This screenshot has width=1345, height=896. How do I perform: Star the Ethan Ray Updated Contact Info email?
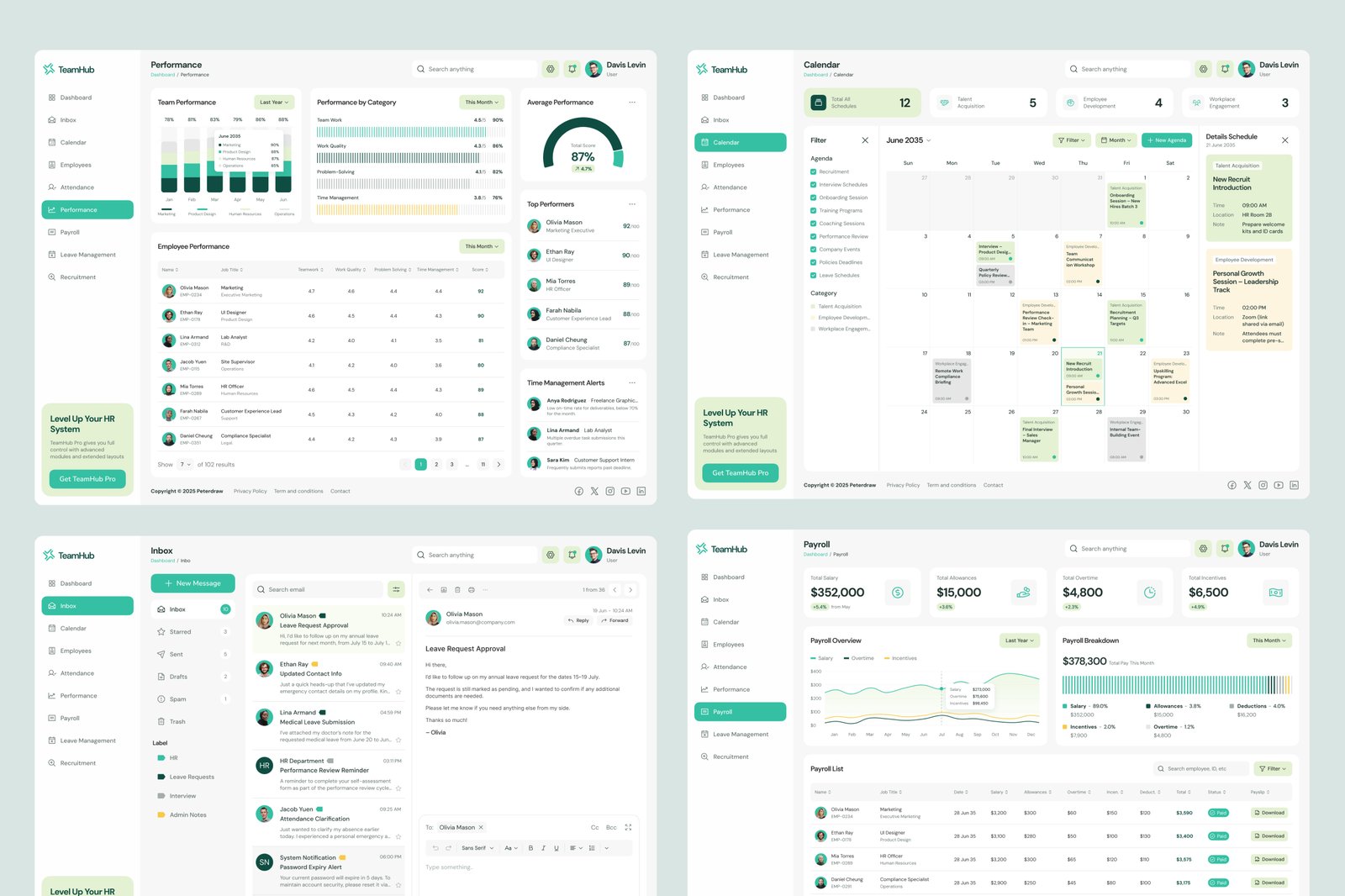coord(398,692)
